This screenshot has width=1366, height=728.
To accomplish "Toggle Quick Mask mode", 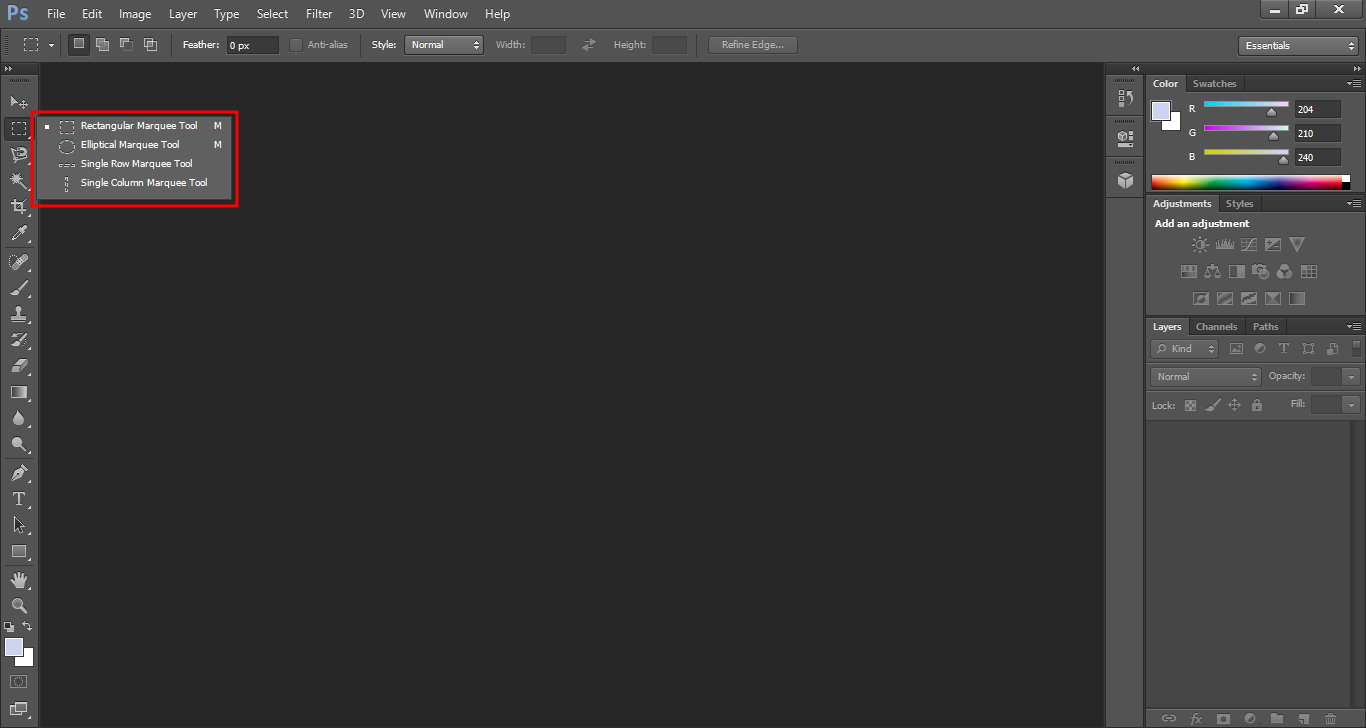I will pos(19,681).
